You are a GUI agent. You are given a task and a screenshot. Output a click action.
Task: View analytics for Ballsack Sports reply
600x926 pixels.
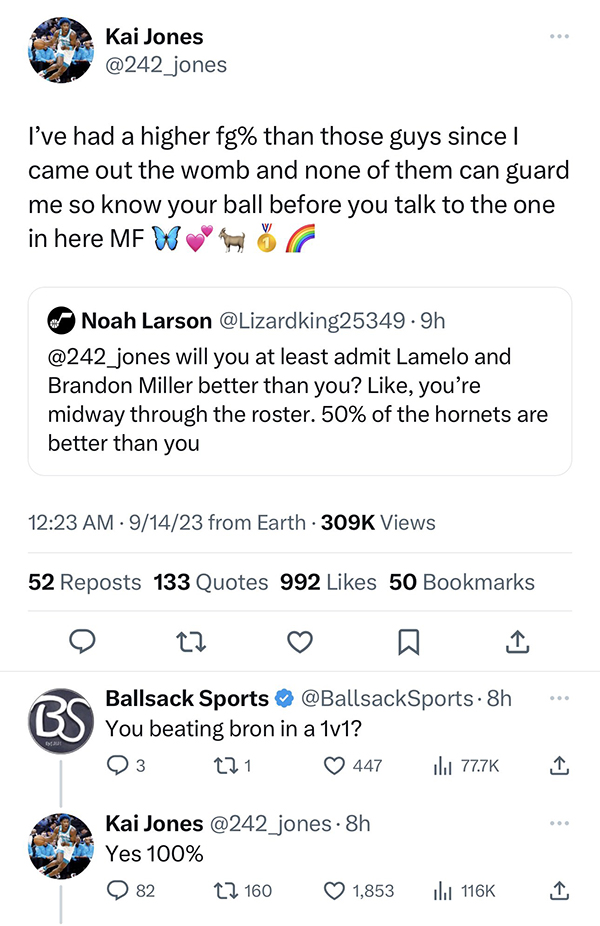click(x=441, y=766)
